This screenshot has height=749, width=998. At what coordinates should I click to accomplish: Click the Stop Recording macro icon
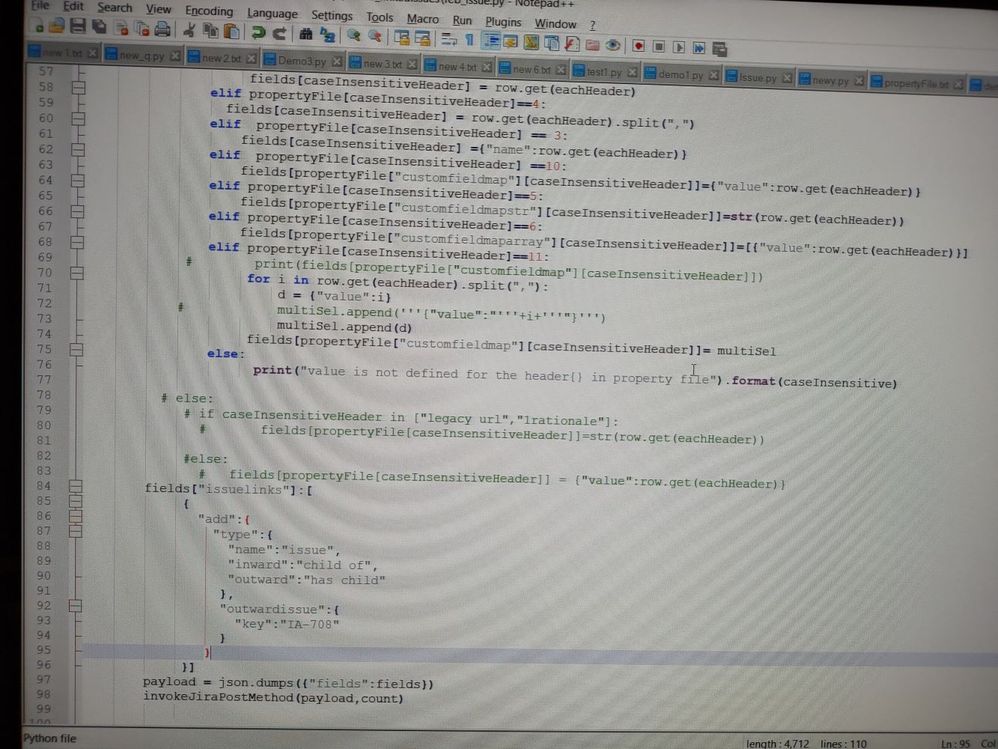pos(659,46)
